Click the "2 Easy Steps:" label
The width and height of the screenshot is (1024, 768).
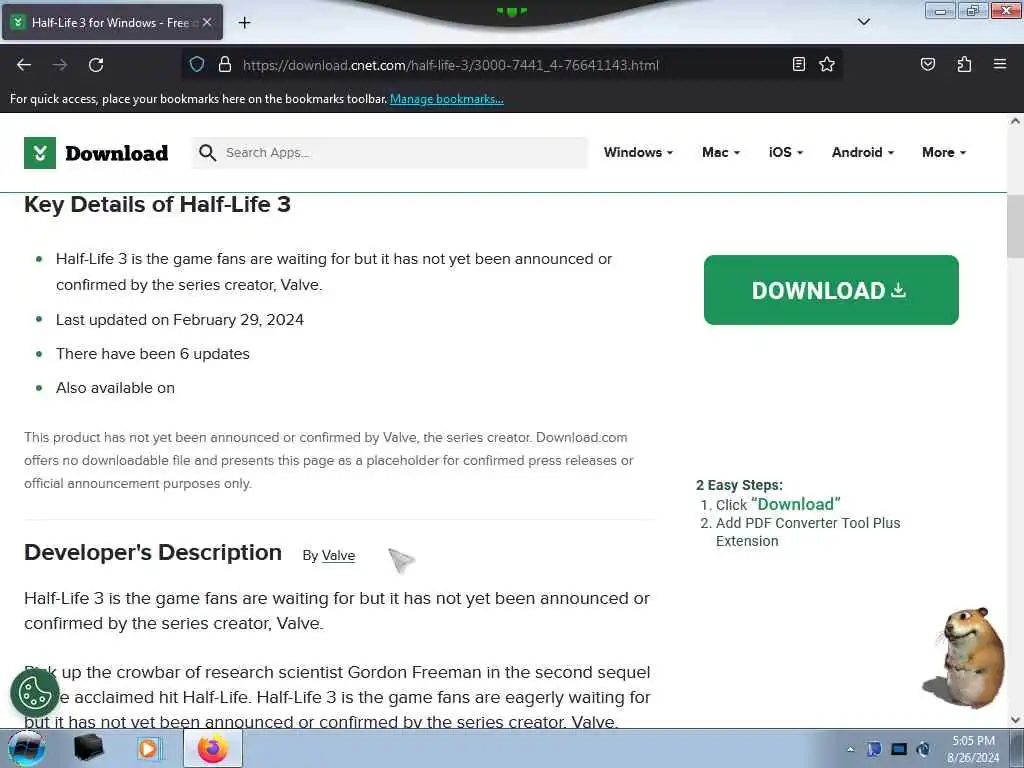click(x=739, y=485)
